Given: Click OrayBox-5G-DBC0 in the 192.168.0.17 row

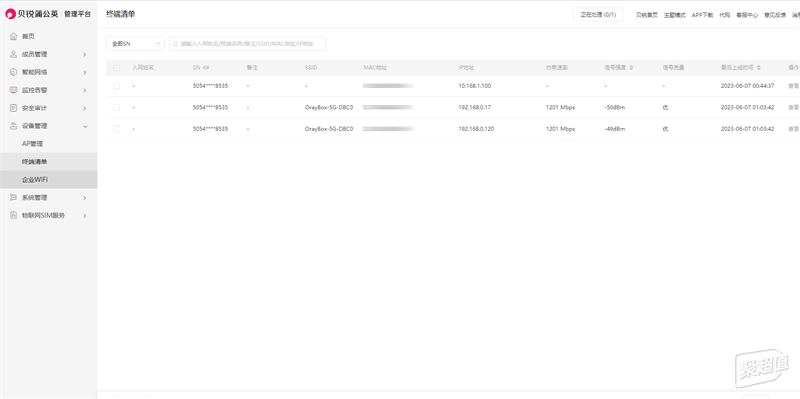Looking at the screenshot, I should click(x=329, y=107).
